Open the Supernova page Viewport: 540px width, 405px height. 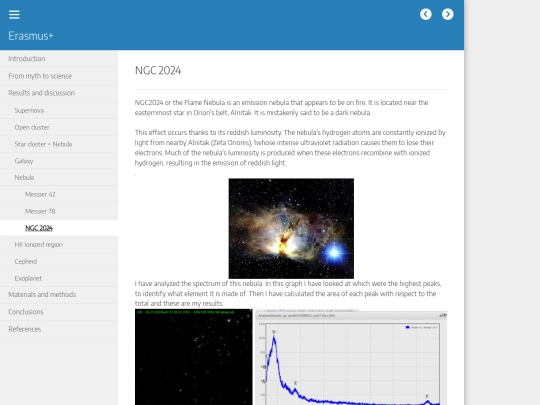click(59, 110)
